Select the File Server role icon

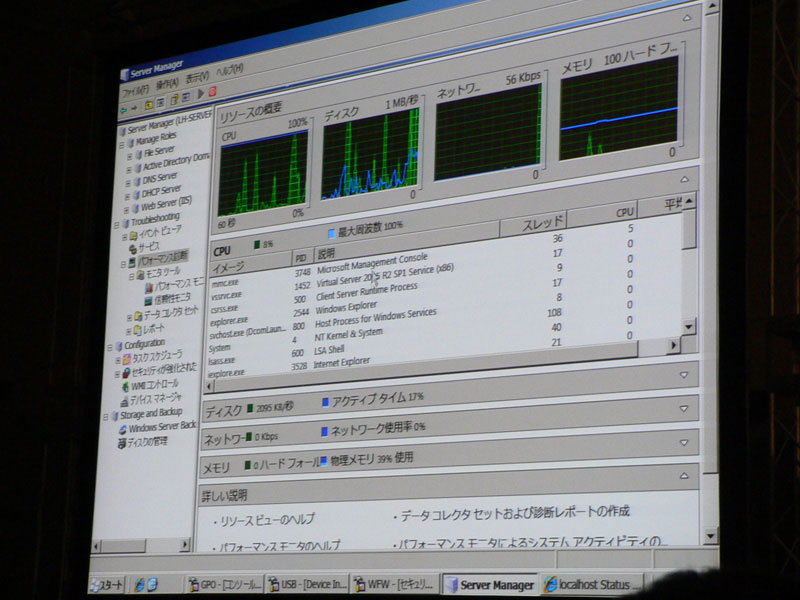(x=138, y=154)
